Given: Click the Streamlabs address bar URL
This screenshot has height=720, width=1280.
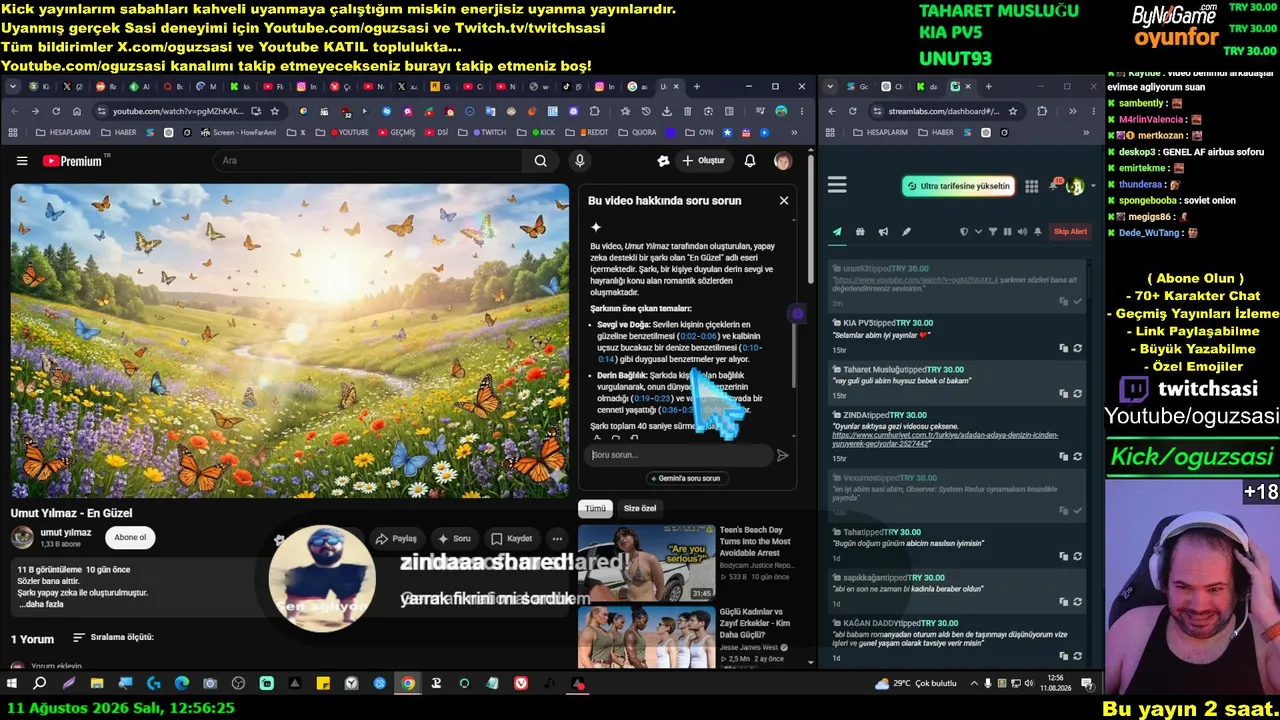Looking at the screenshot, I should tap(943, 111).
